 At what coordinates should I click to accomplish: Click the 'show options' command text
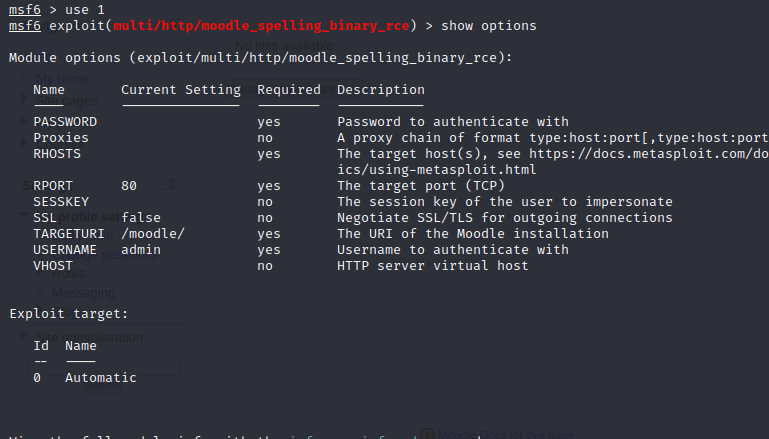tap(488, 26)
